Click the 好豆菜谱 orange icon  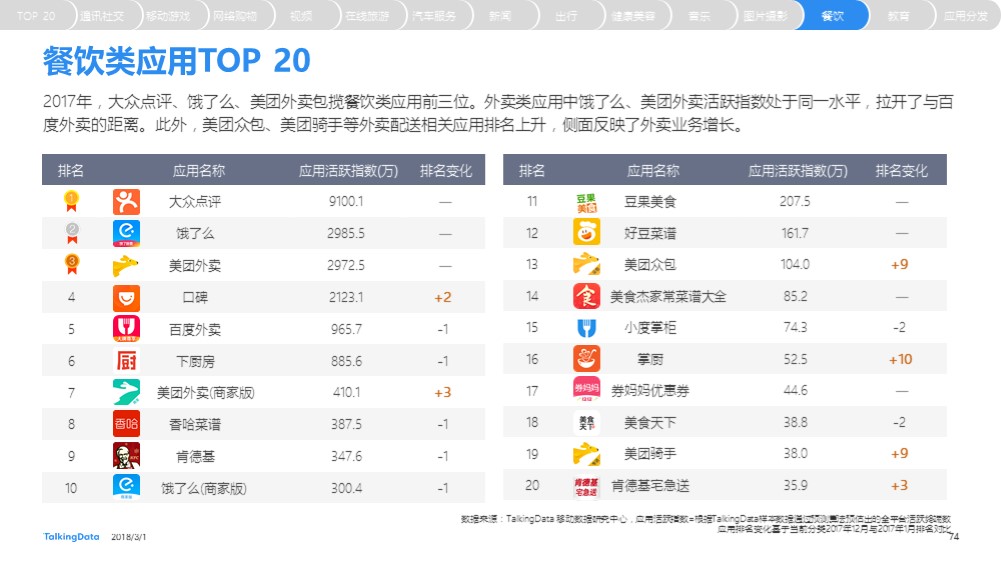[587, 232]
